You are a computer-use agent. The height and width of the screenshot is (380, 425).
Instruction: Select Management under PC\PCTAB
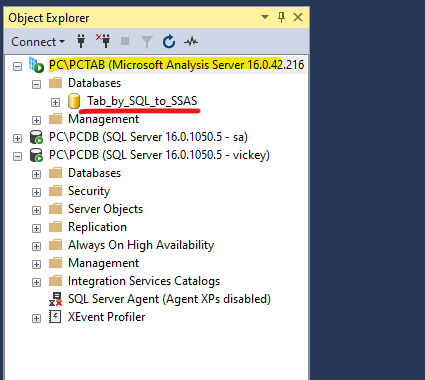[x=103, y=119]
